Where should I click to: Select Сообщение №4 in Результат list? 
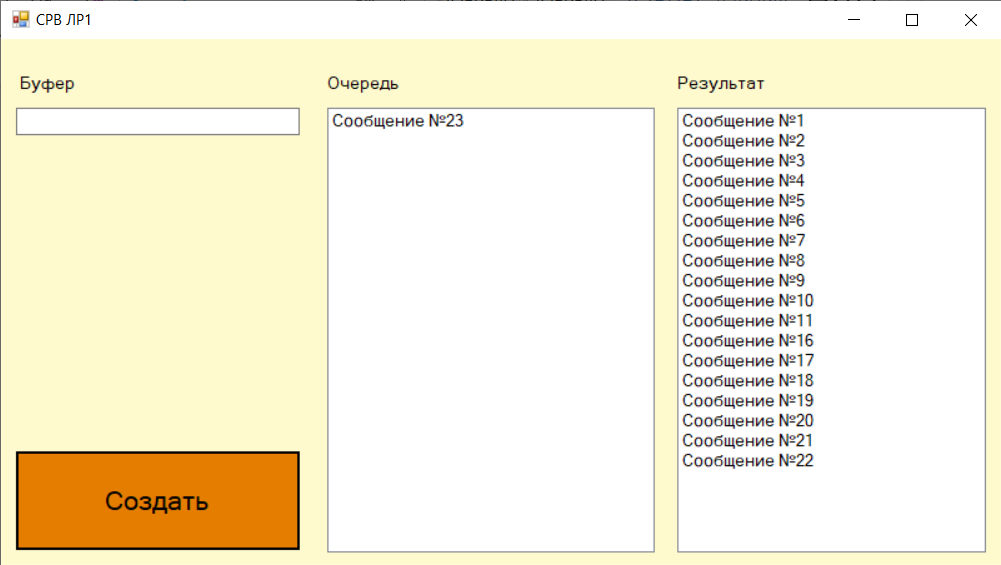[831, 181]
